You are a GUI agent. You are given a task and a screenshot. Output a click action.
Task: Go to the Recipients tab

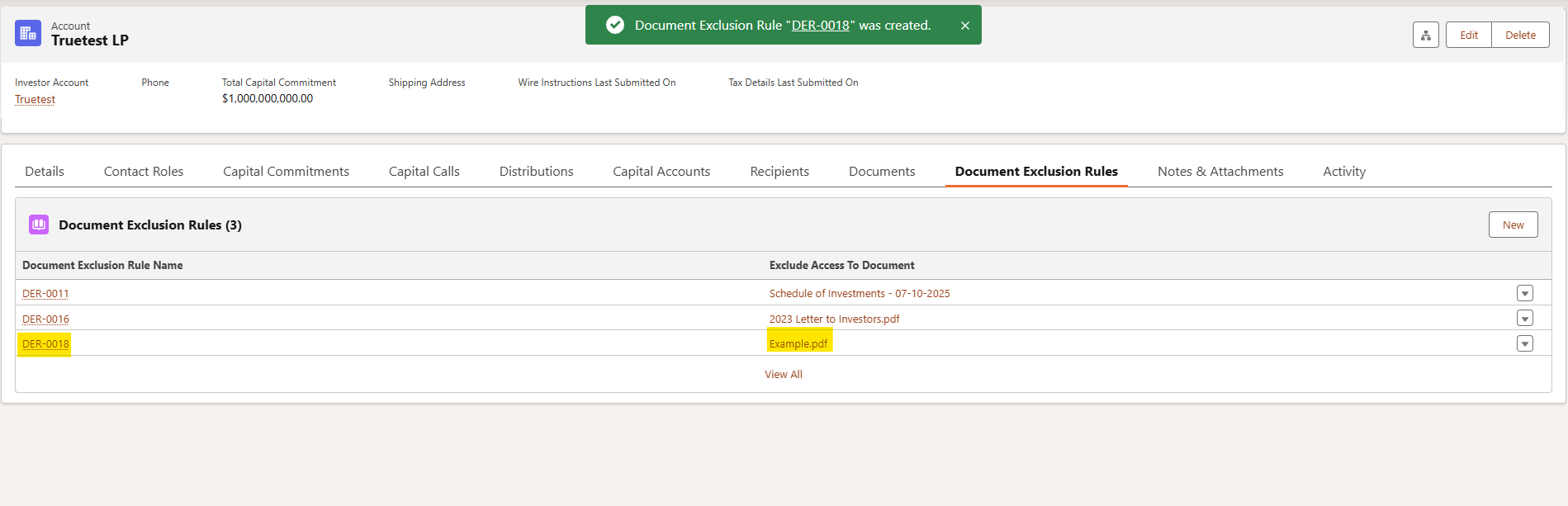(779, 171)
